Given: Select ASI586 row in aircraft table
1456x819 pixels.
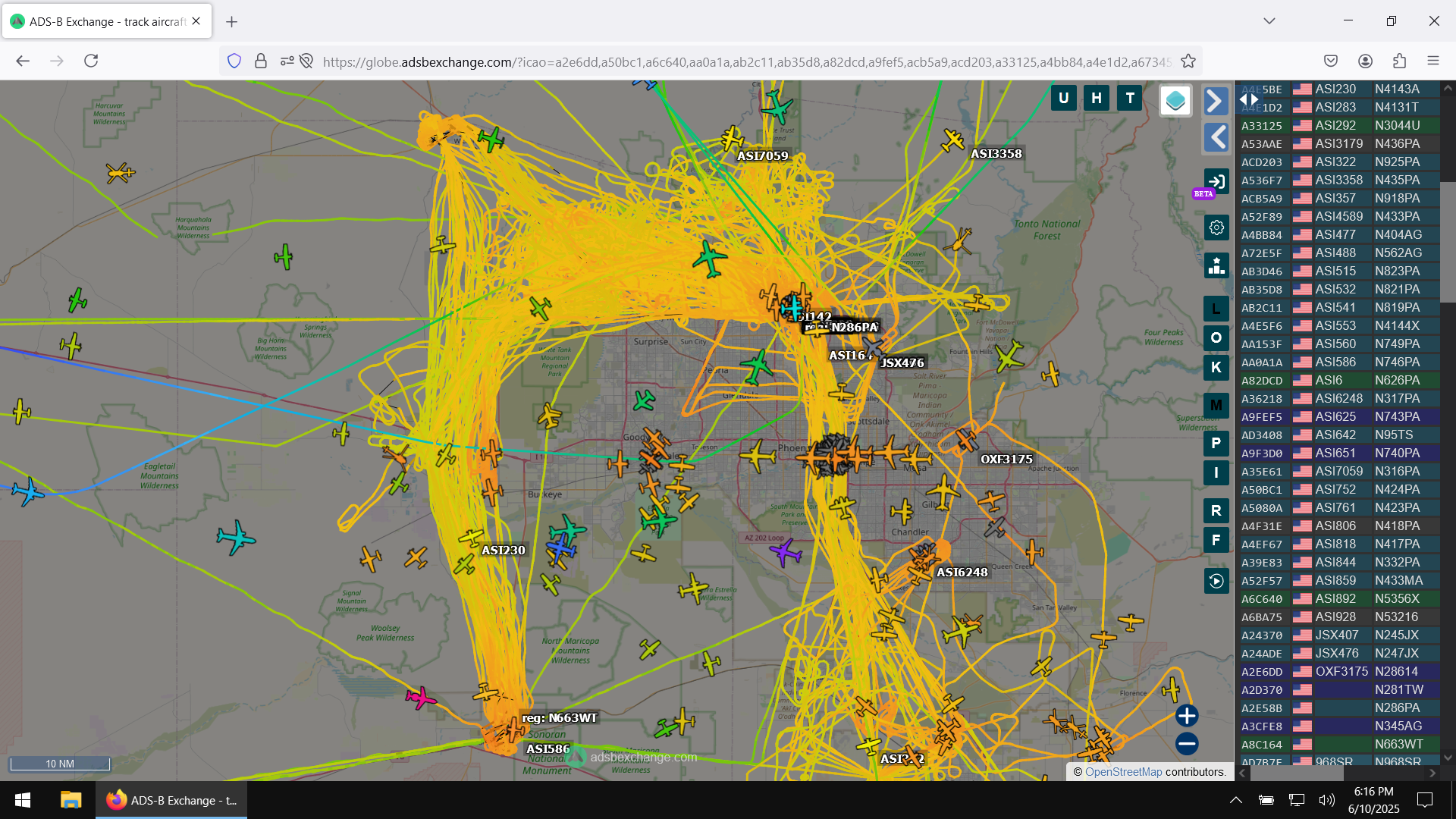Looking at the screenshot, I should 1339,362.
